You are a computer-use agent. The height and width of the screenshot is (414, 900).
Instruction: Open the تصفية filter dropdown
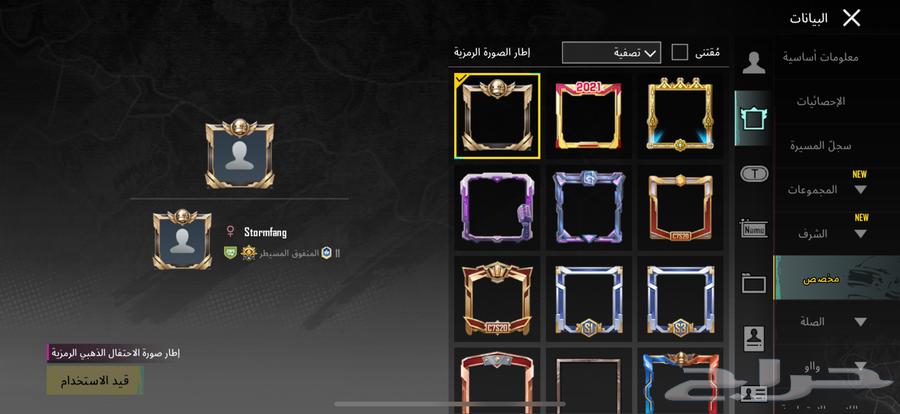pos(611,52)
